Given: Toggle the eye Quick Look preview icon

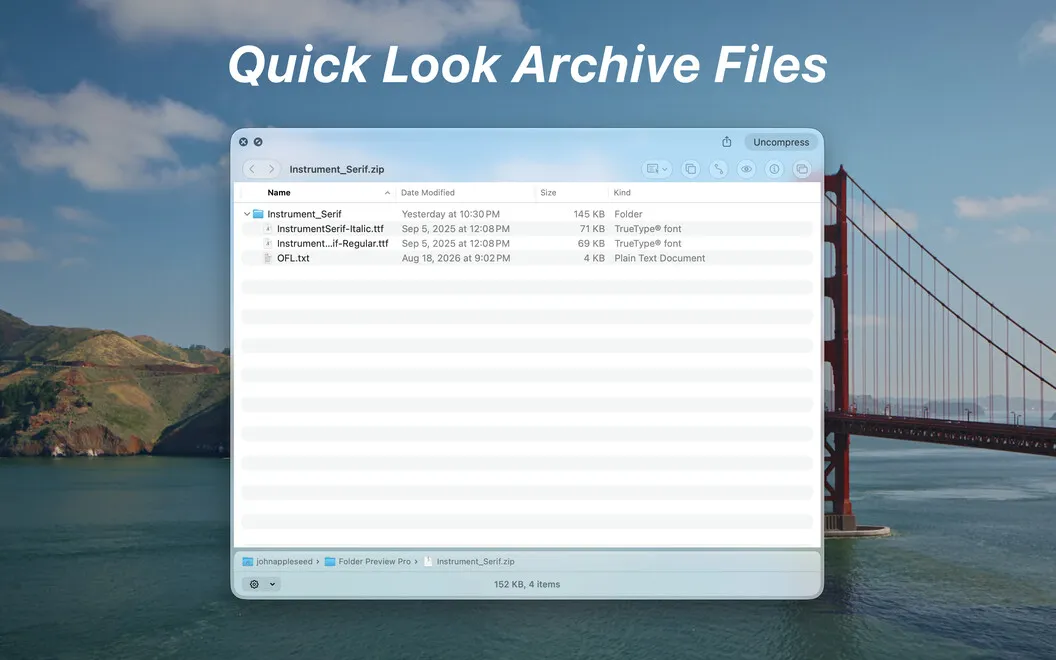Looking at the screenshot, I should [746, 169].
